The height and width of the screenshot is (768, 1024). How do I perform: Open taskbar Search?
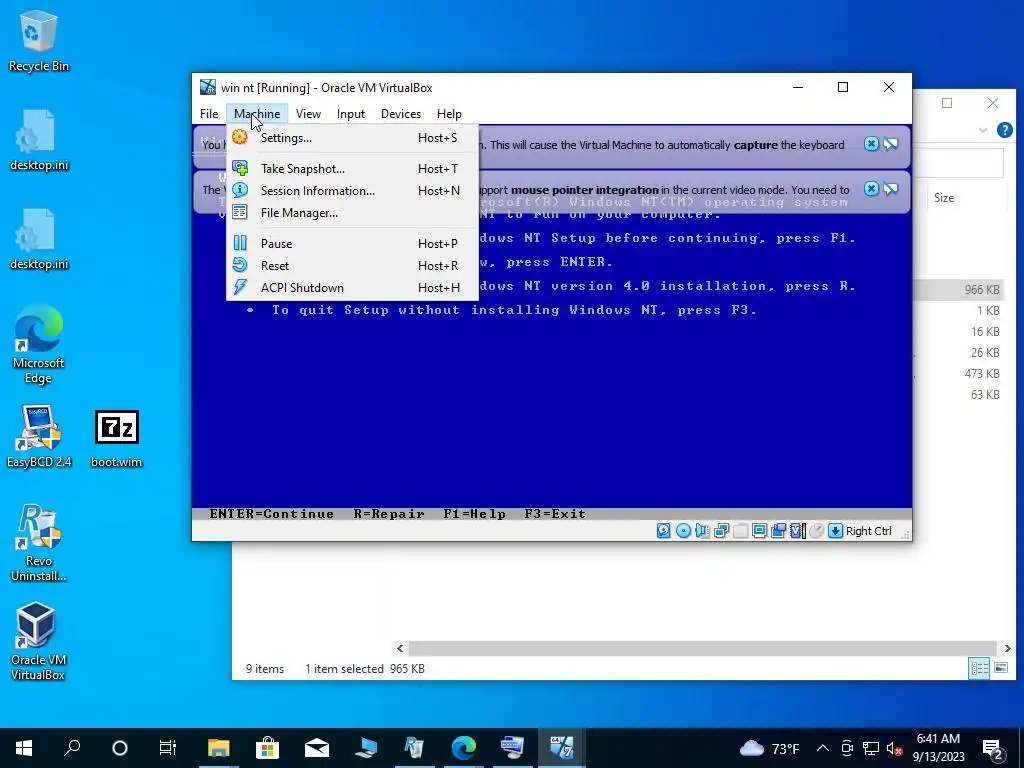click(72, 748)
